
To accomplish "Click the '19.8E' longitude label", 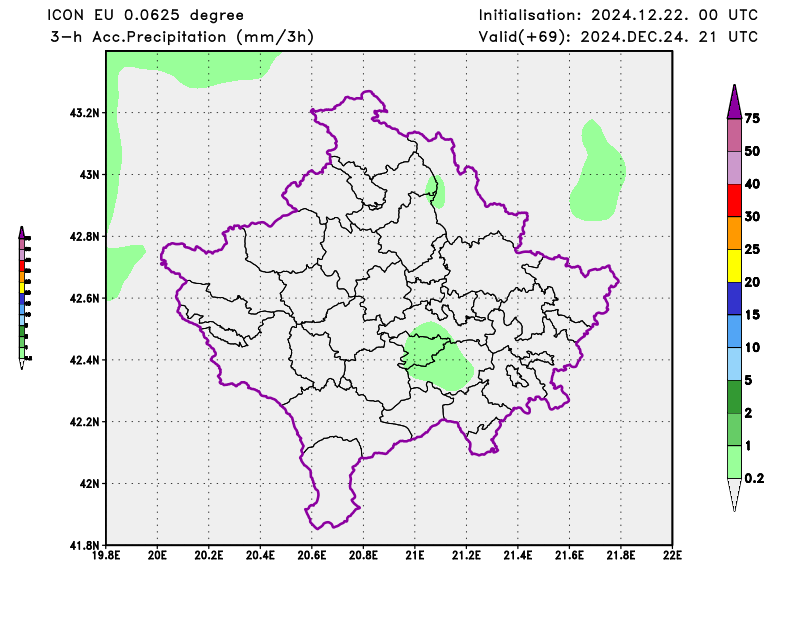I will point(106,555).
